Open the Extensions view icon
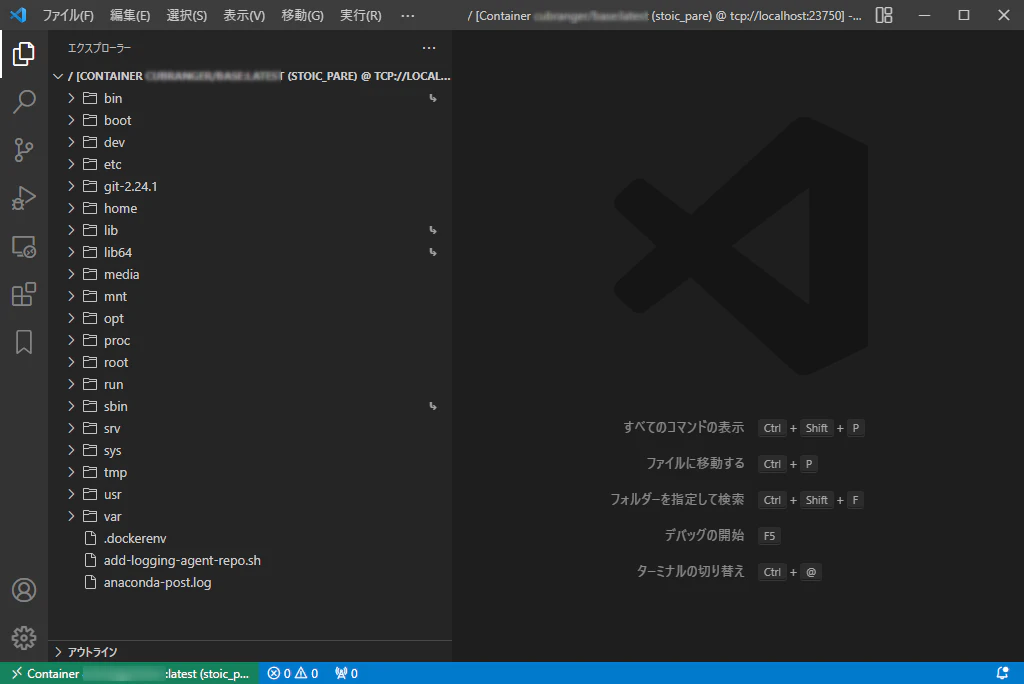The width and height of the screenshot is (1024, 684). coord(24,294)
